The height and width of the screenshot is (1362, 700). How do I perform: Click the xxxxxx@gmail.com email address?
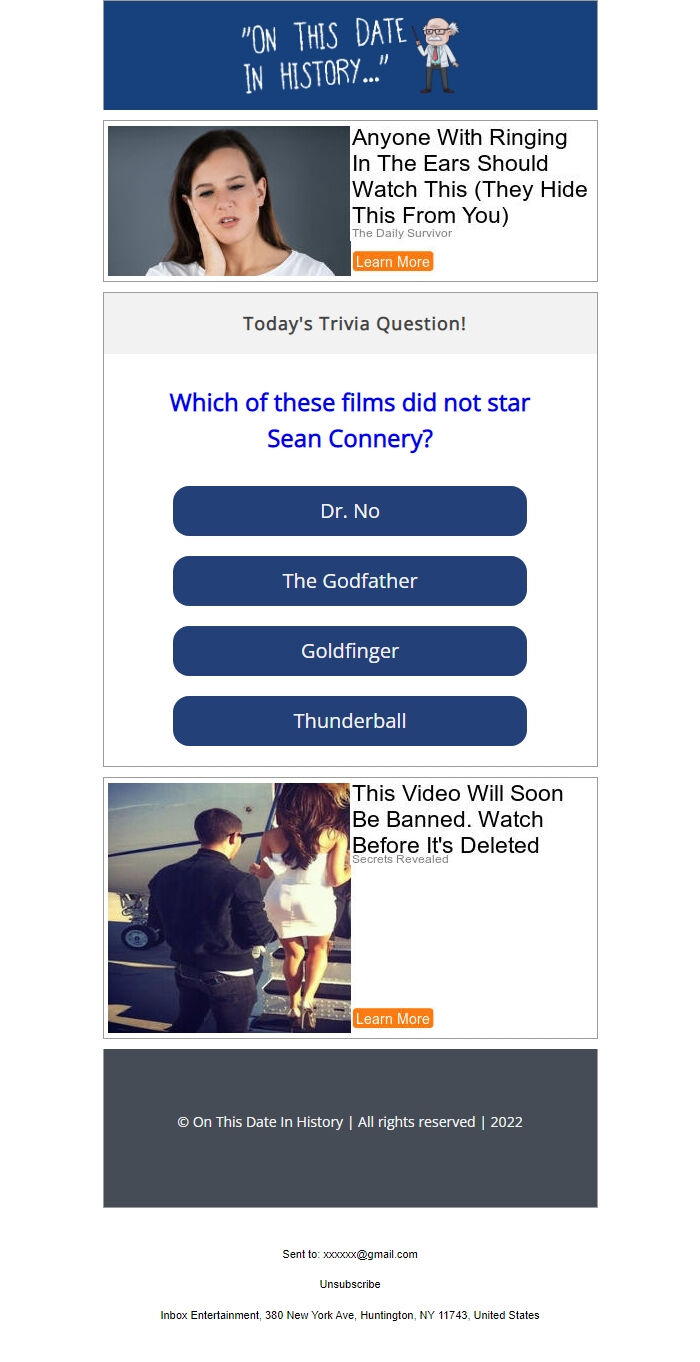pyautogui.click(x=370, y=1254)
